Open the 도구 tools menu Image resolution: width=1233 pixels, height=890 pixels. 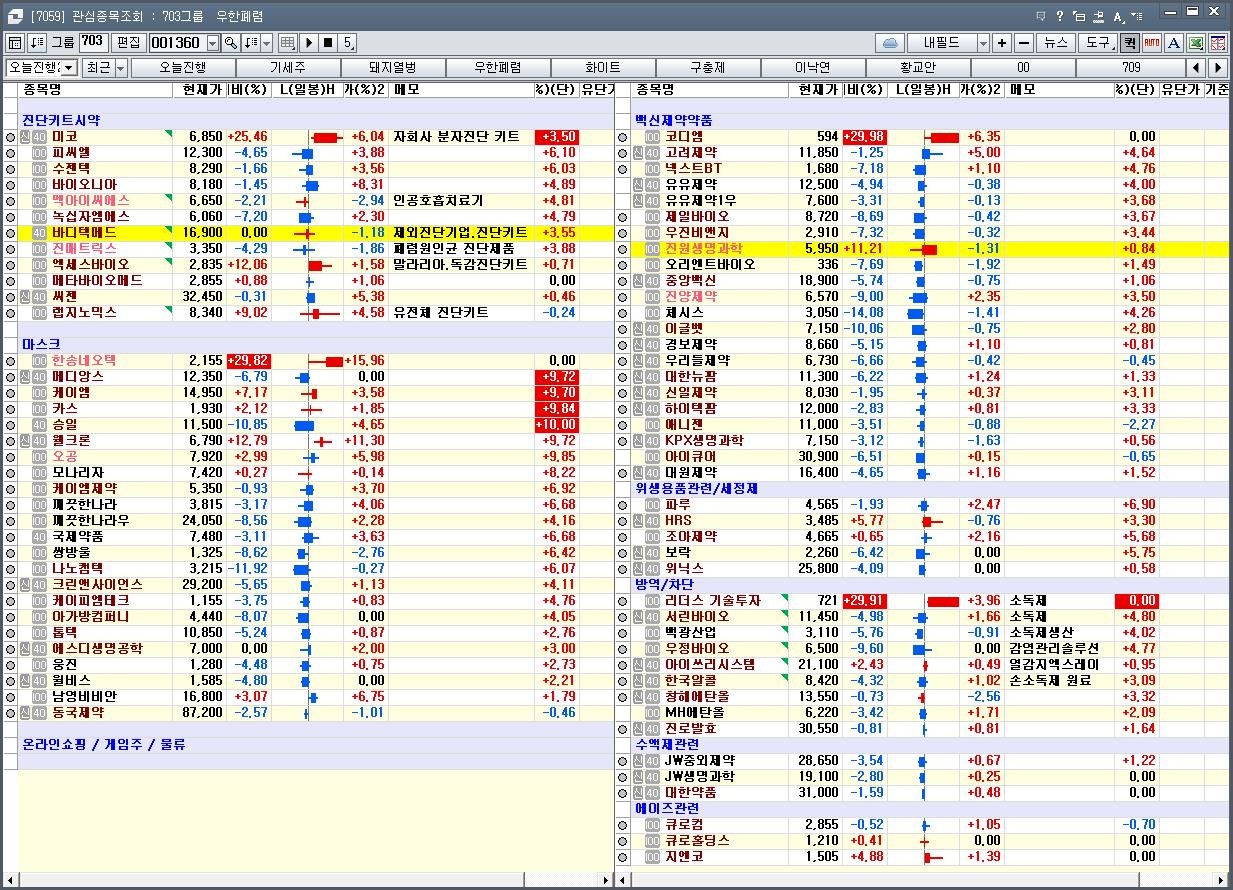[1098, 43]
